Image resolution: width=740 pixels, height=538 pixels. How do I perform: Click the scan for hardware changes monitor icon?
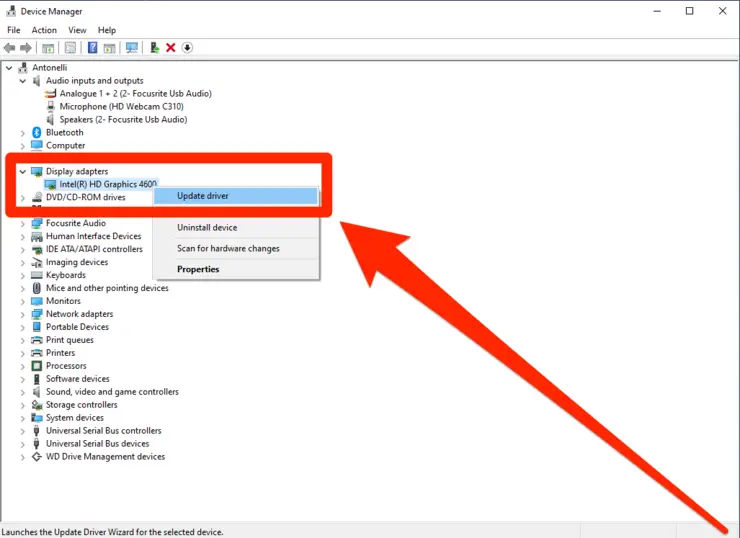pyautogui.click(x=132, y=48)
